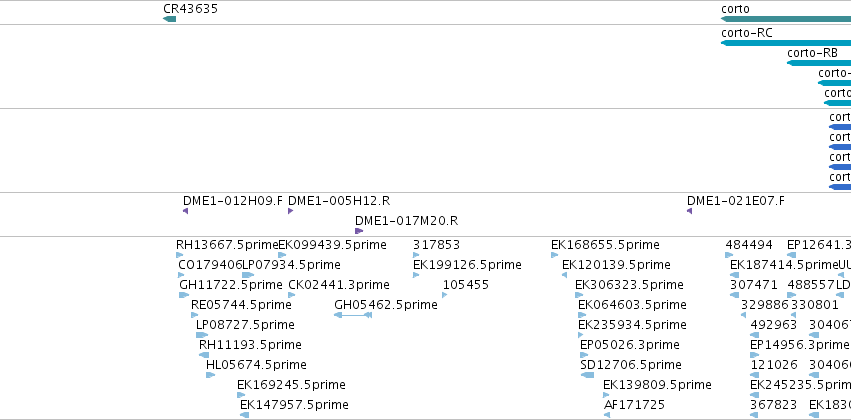
Task: Click the SD12706.5prime EST arrow
Action: point(587,375)
